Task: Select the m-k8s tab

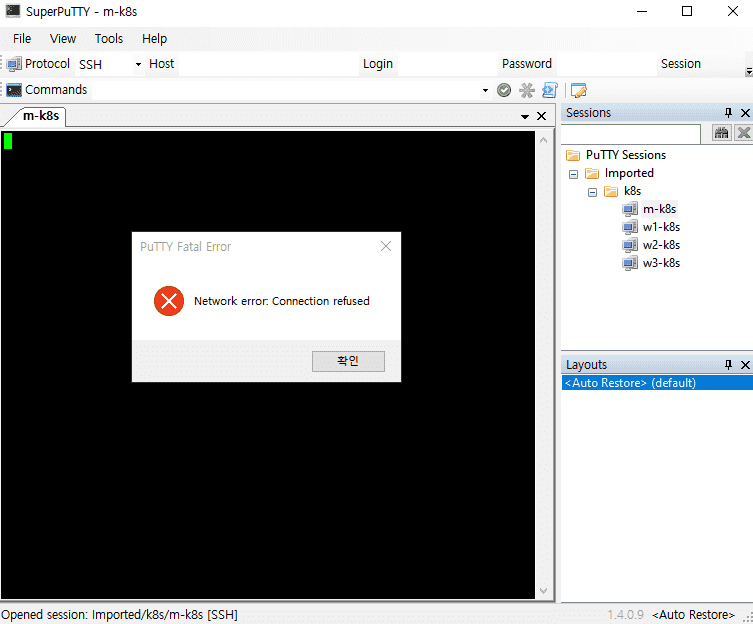Action: click(x=41, y=116)
